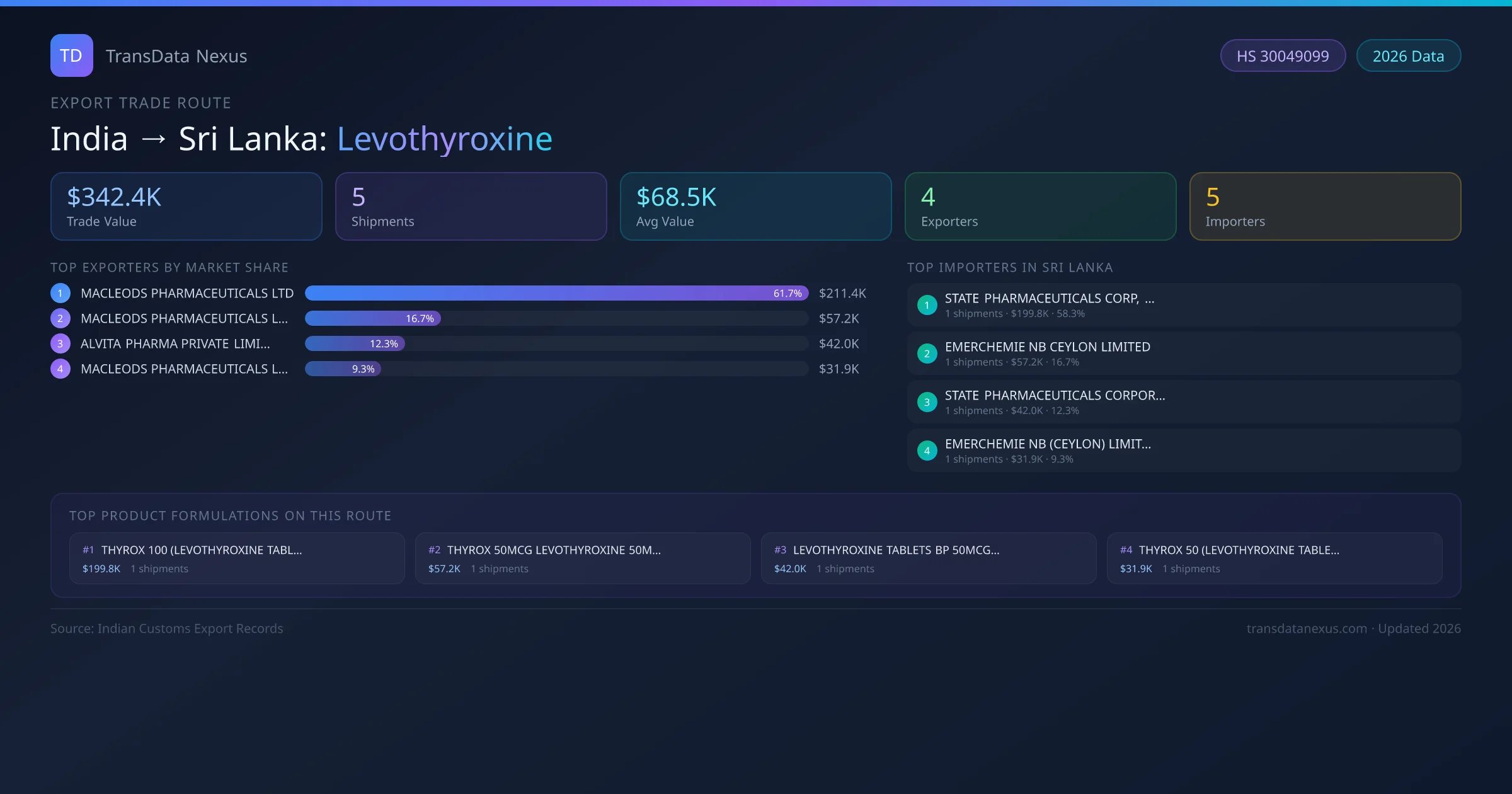Click importer rank 2 green badge
Image resolution: width=1512 pixels, height=794 pixels.
pyautogui.click(x=927, y=354)
